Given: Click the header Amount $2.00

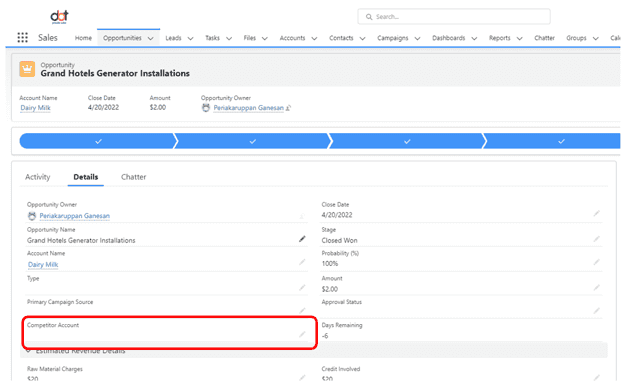Looking at the screenshot, I should (158, 107).
